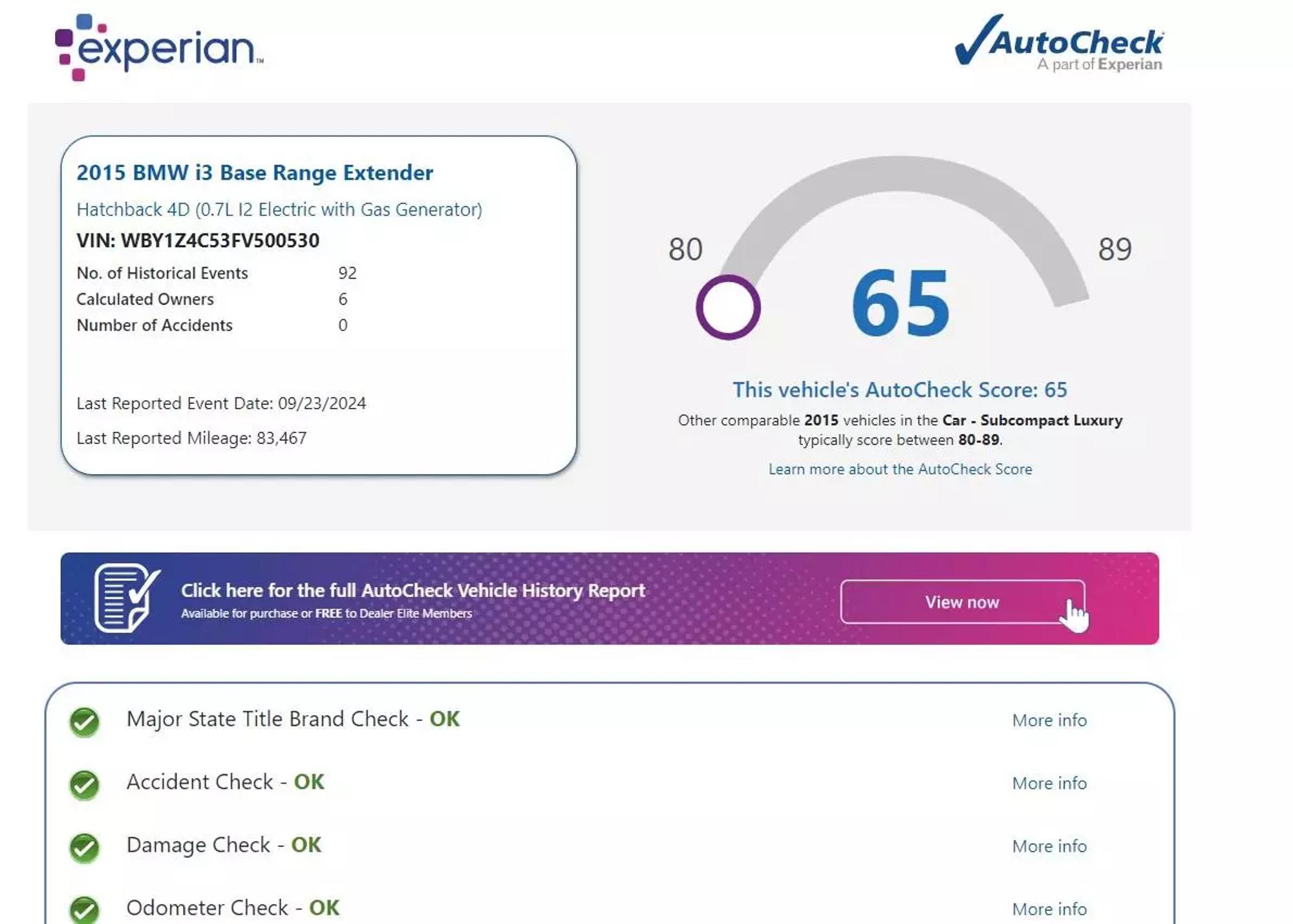
Task: Click the banner headline for full AutoCheck report
Action: pos(413,590)
